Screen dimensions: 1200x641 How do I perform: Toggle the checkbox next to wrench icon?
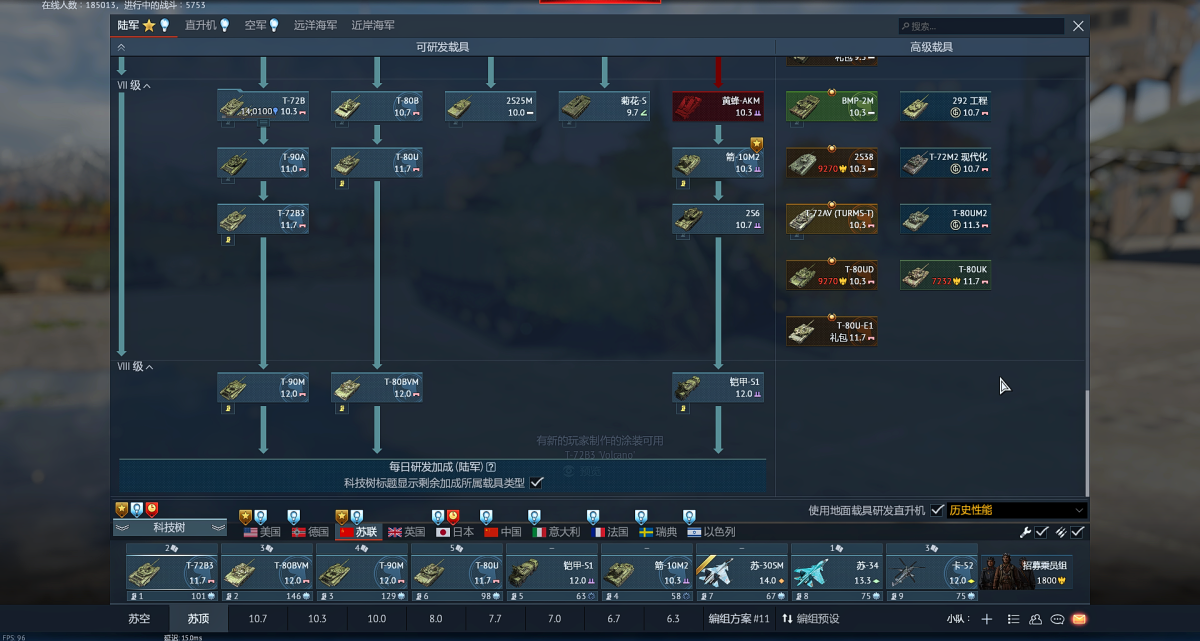tap(1042, 532)
